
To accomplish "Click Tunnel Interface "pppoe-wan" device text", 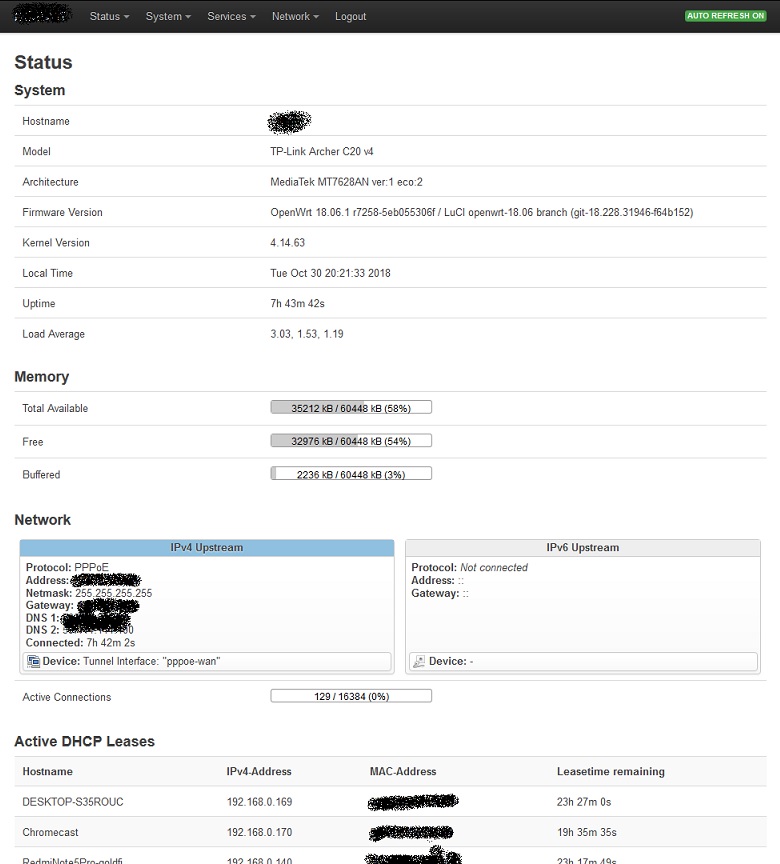I will click(x=132, y=661).
